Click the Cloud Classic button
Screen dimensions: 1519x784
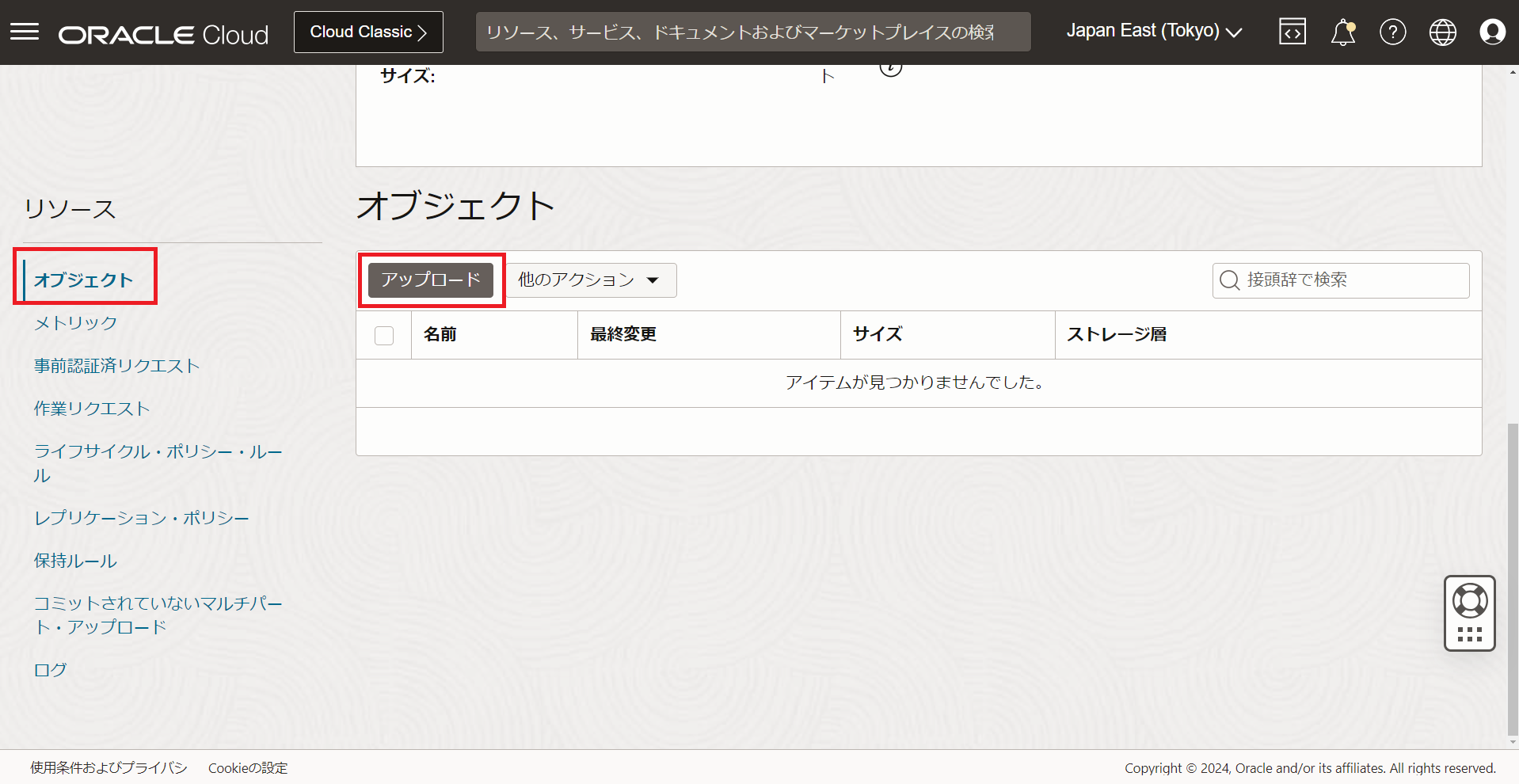click(x=368, y=32)
